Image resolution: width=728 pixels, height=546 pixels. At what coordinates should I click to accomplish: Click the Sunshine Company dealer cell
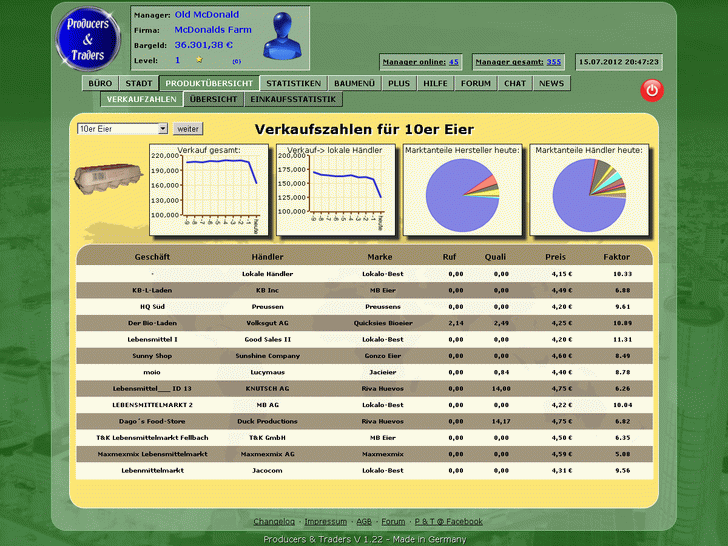point(267,356)
